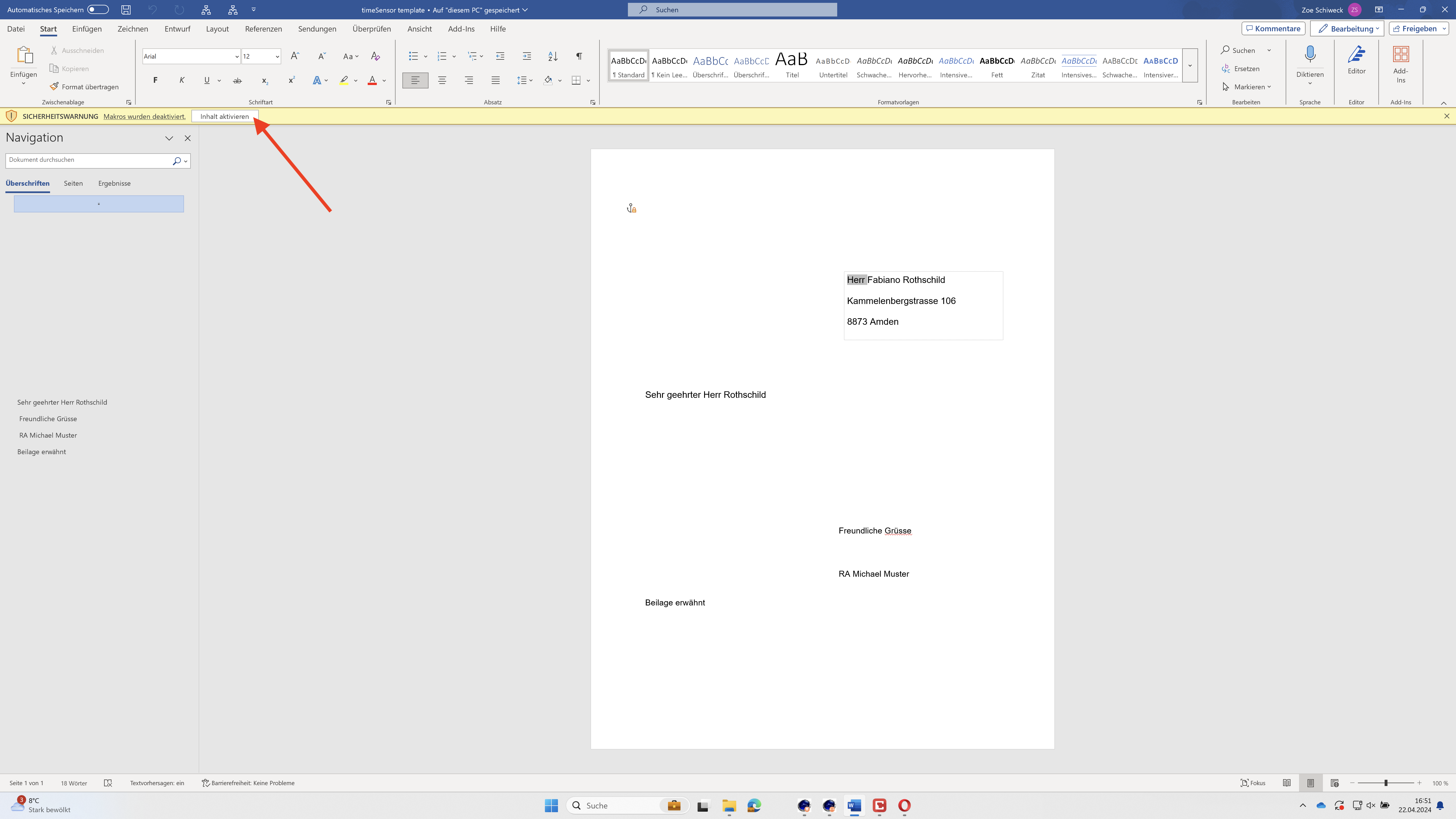The image size is (1456, 819).
Task: Click the red font color button
Action: (372, 80)
